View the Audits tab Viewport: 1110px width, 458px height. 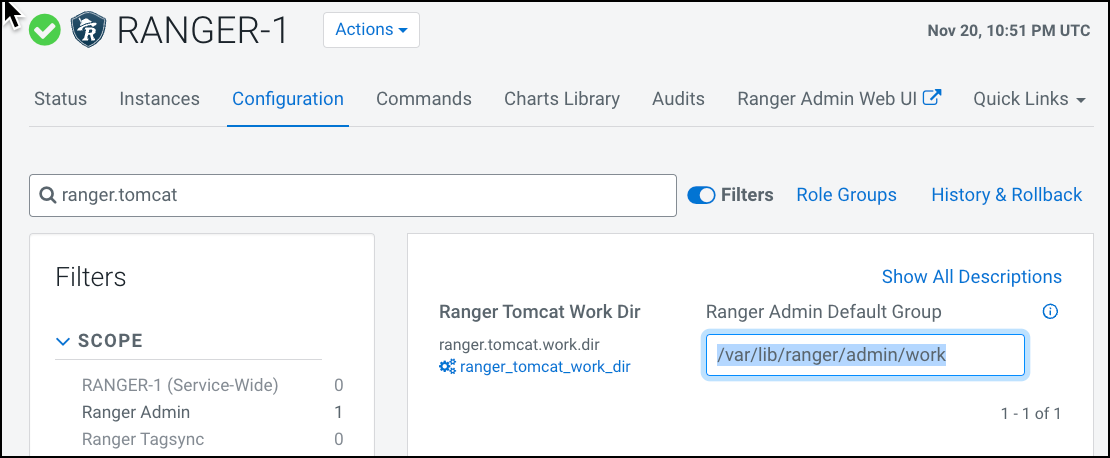(x=678, y=99)
